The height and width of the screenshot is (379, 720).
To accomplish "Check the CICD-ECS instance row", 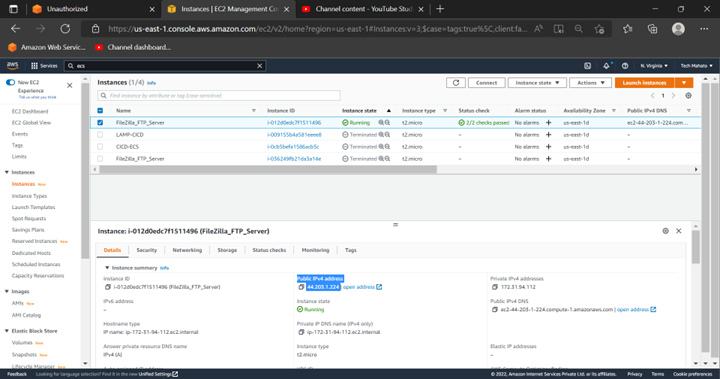I will (100, 147).
